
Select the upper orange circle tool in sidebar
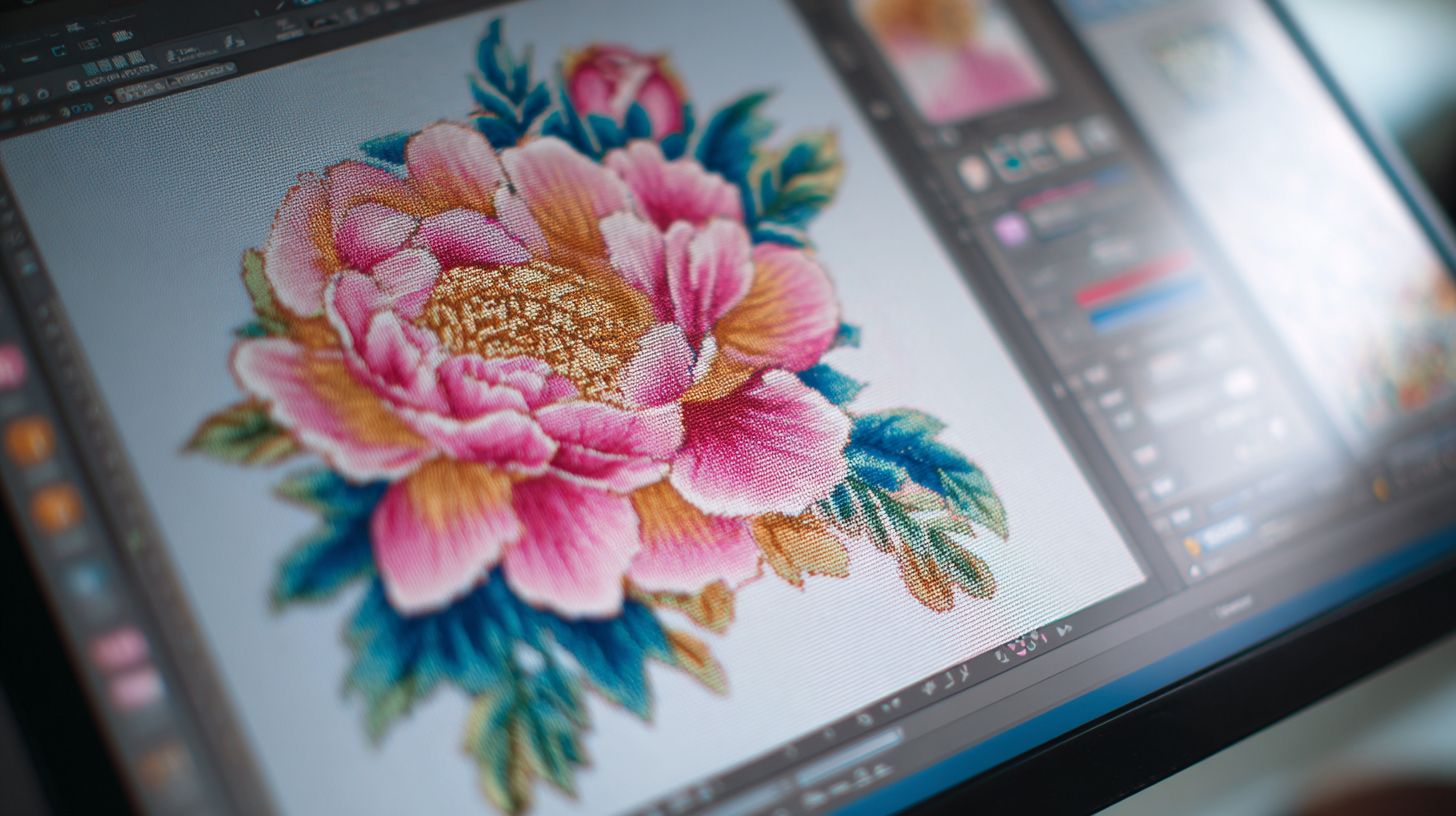click(29, 440)
